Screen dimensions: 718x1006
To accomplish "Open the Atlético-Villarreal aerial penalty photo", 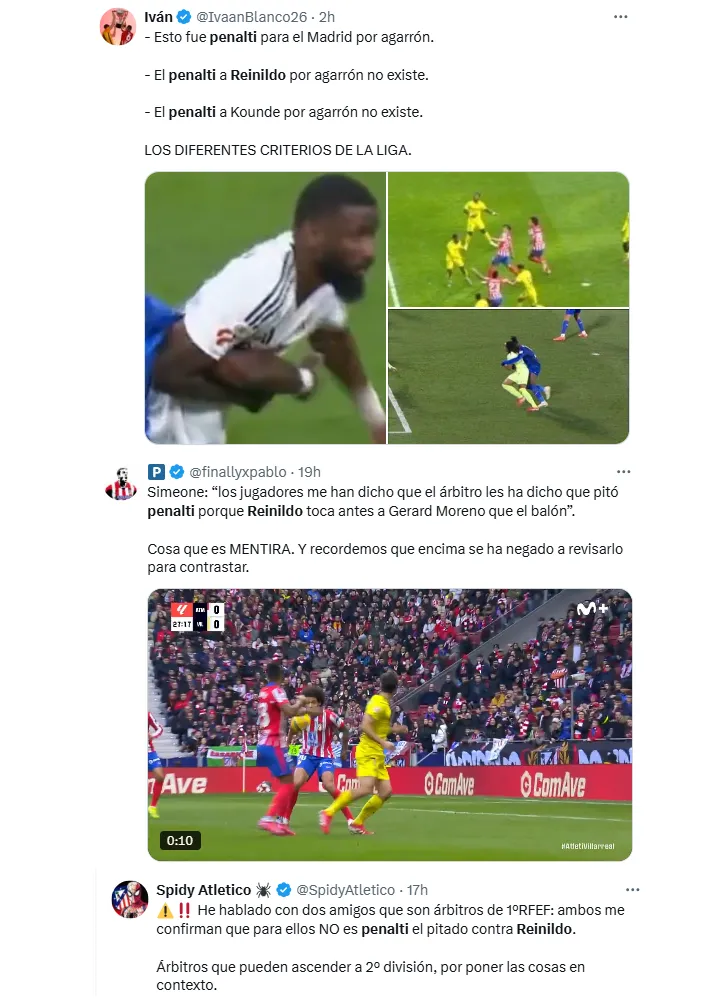I will (508, 239).
